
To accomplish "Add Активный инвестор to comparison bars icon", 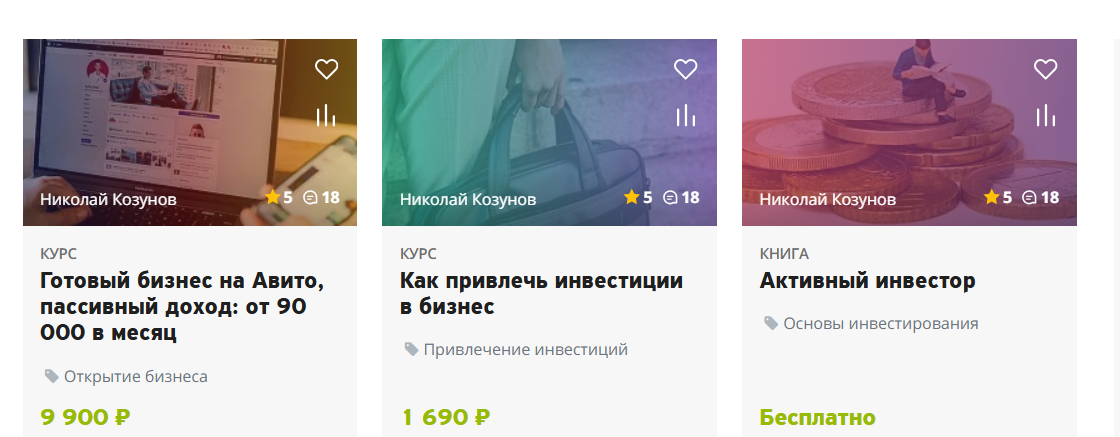I will [1046, 115].
